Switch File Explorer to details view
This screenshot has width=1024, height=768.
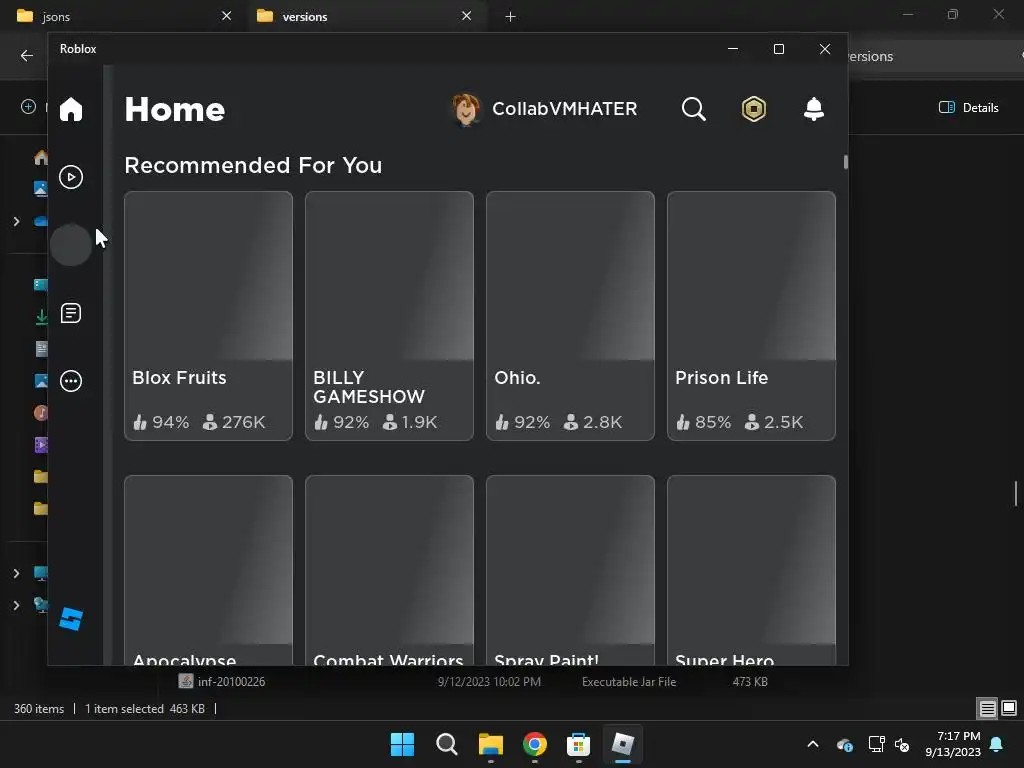pos(987,708)
